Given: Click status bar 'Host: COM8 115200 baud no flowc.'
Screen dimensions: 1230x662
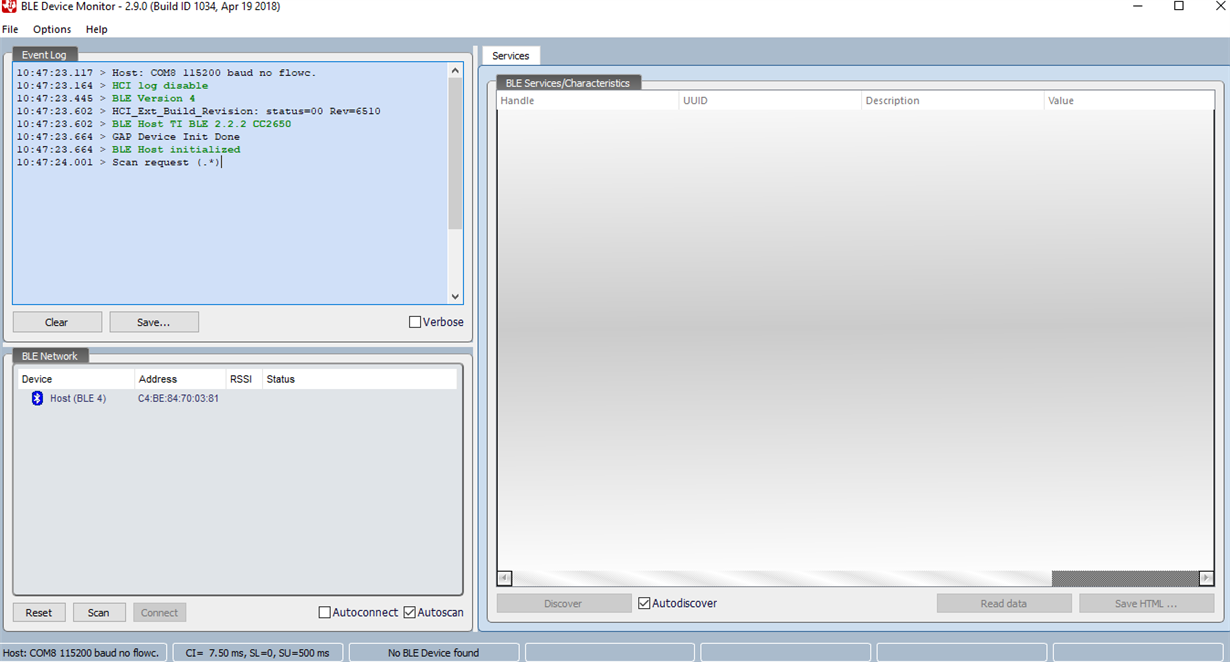Looking at the screenshot, I should (82, 653).
